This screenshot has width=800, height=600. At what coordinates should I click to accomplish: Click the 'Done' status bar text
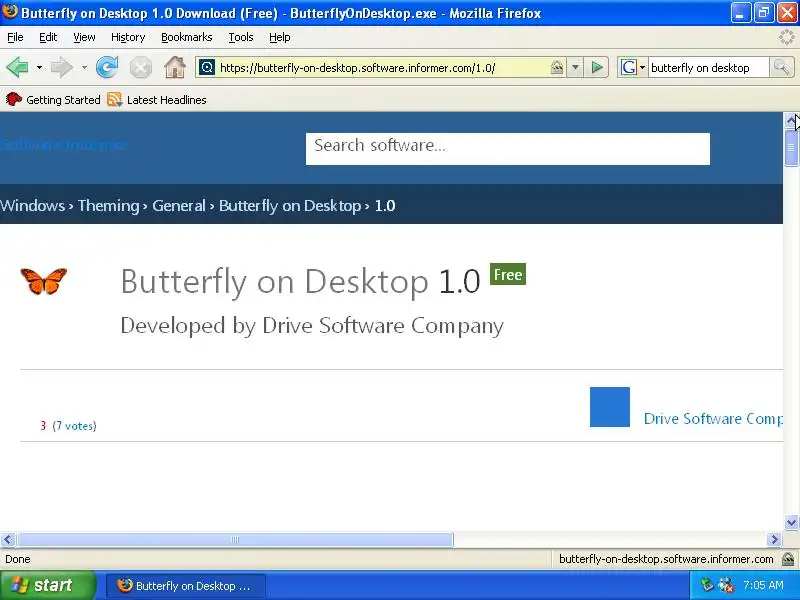[x=18, y=559]
